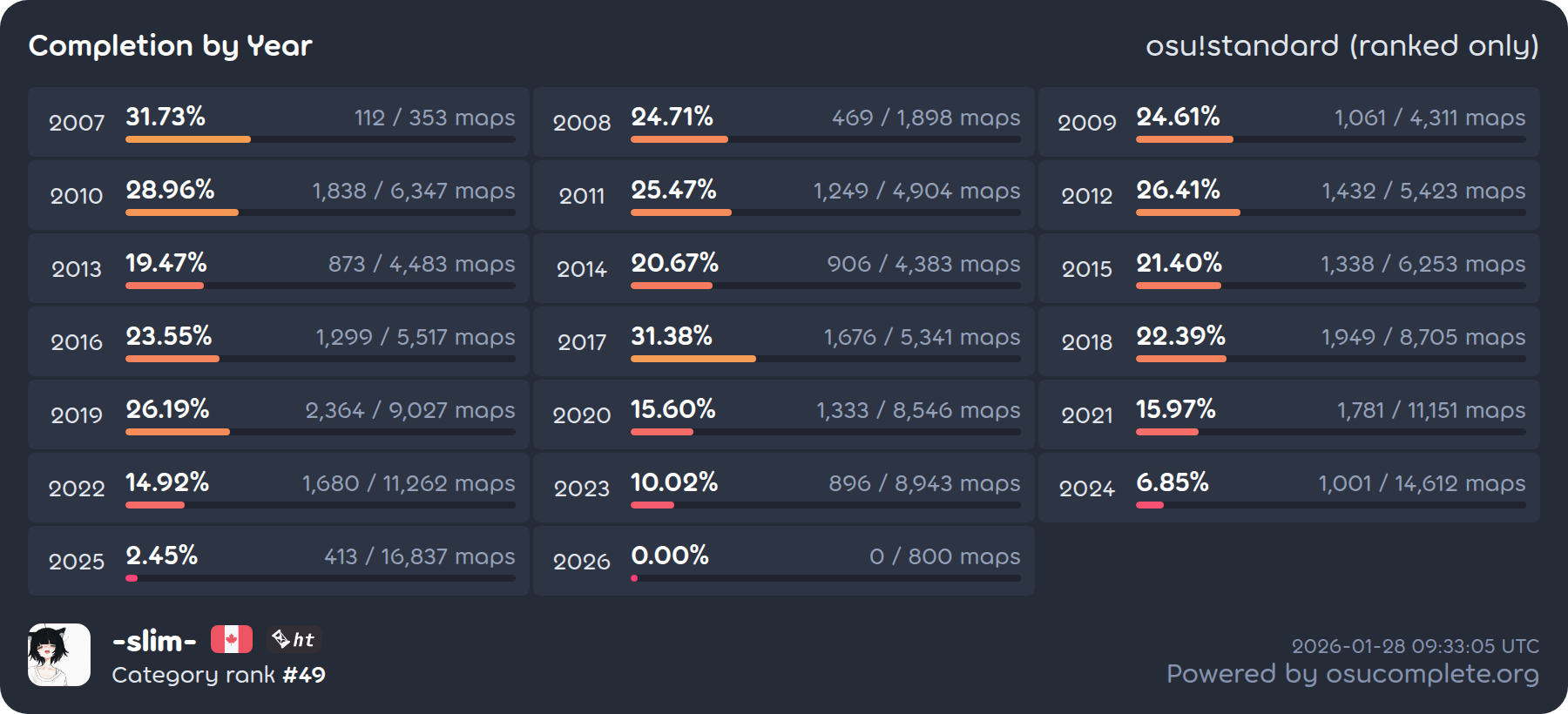Click the 2017 completion progress bar
Viewport: 1568px width, 714px height.
(x=825, y=359)
